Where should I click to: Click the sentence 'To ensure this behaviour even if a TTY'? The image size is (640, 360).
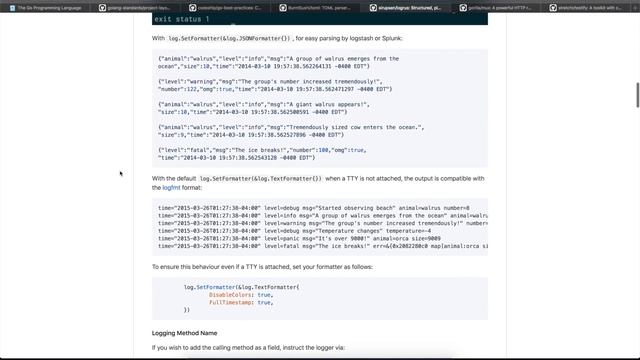coord(262,267)
